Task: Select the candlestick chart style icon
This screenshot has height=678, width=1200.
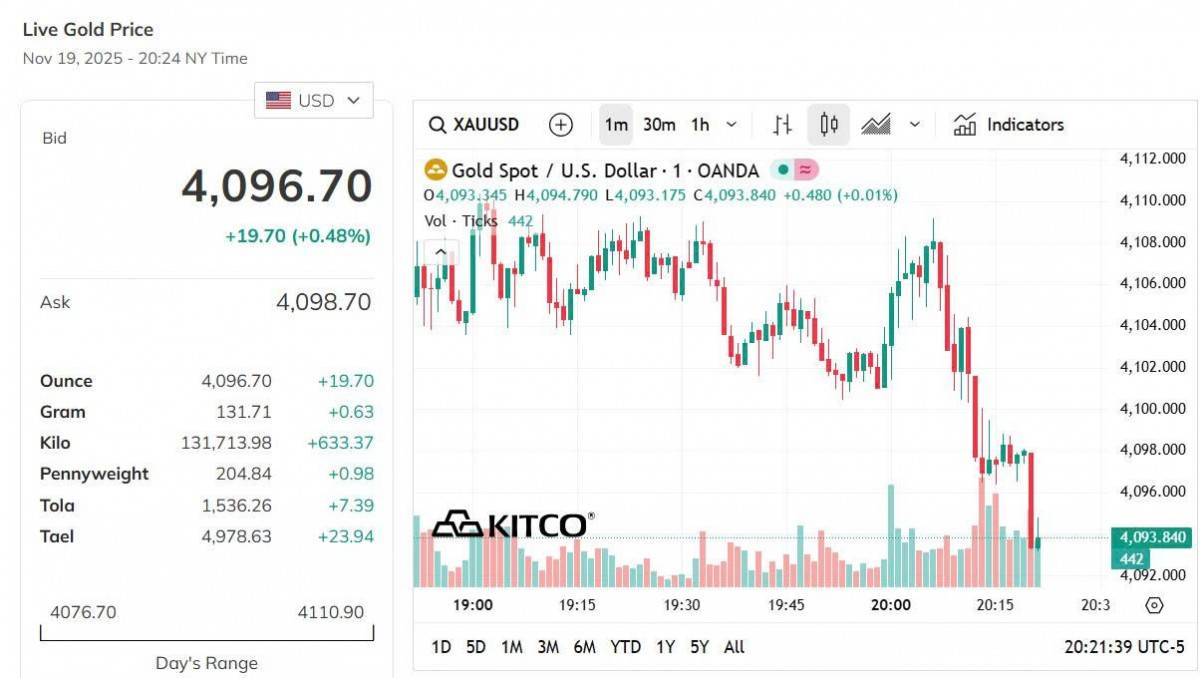Action: tap(828, 125)
